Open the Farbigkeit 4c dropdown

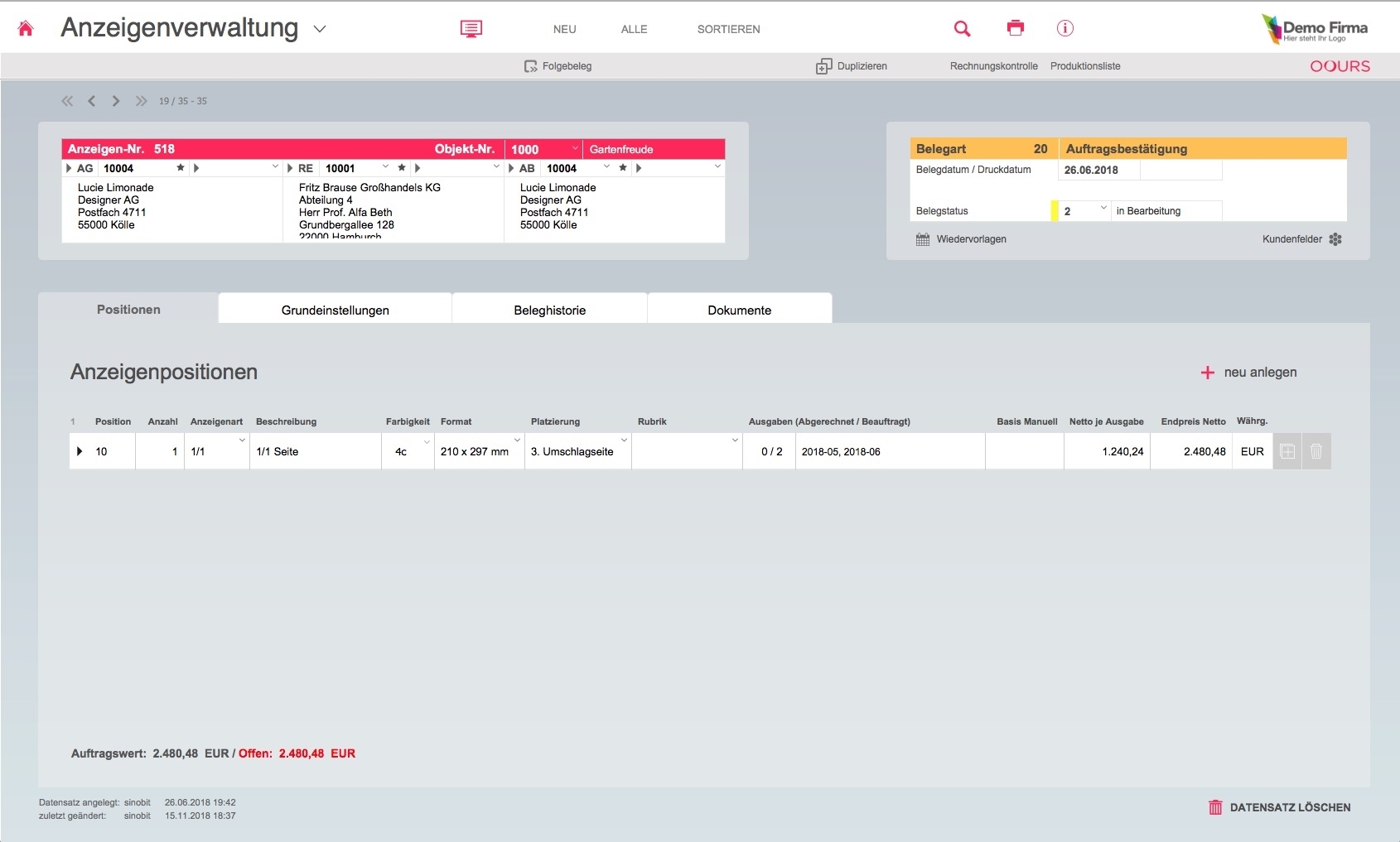point(427,441)
